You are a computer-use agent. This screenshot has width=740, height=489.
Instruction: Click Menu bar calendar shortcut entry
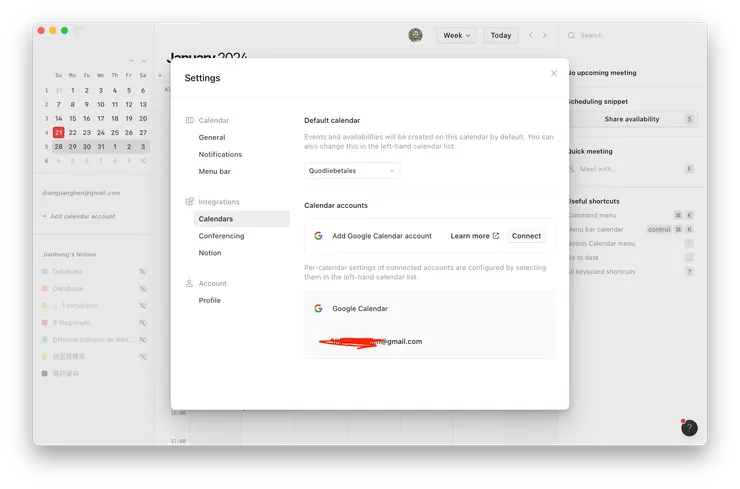coord(631,229)
